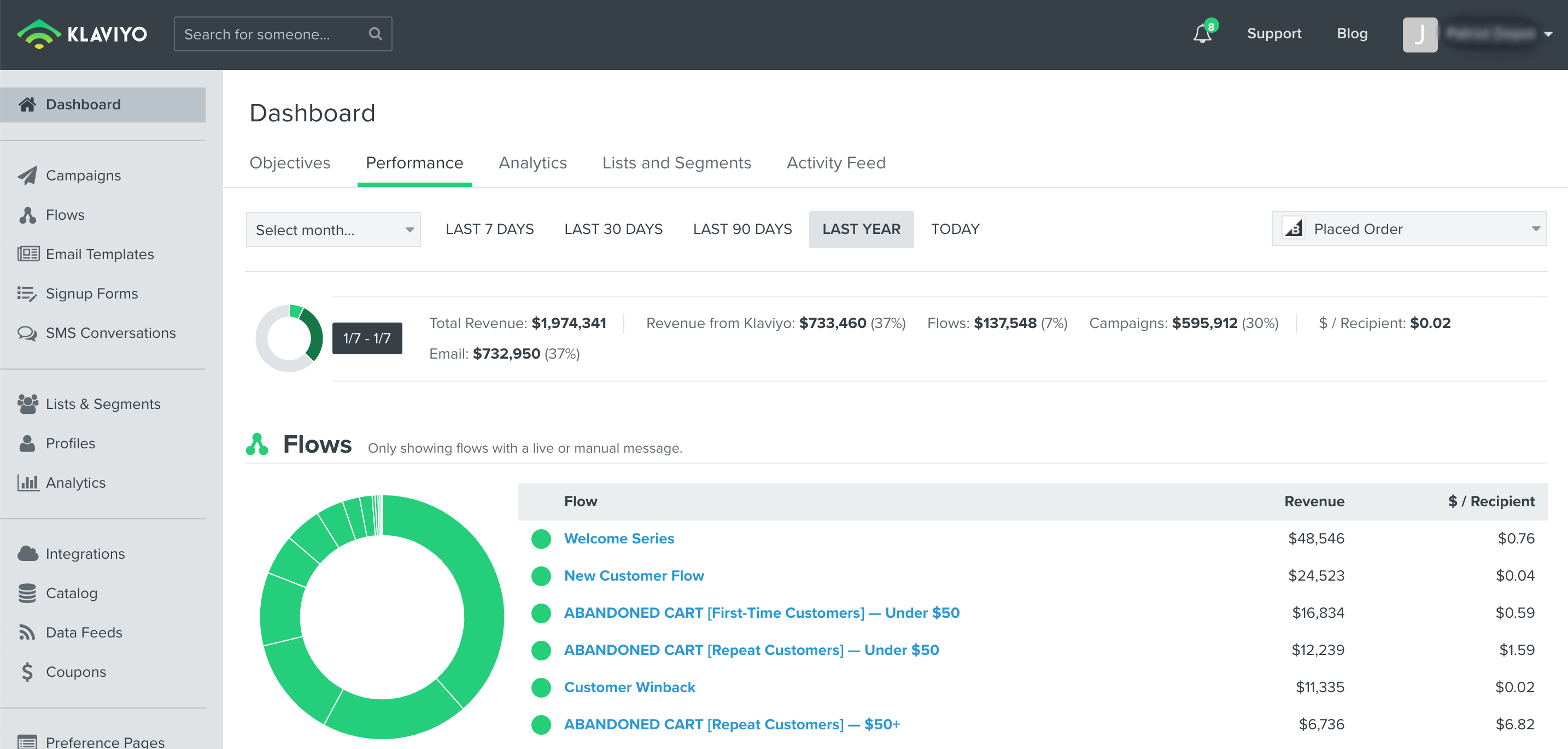This screenshot has width=1568, height=749.
Task: Click the Coupons dollar icon
Action: click(27, 672)
